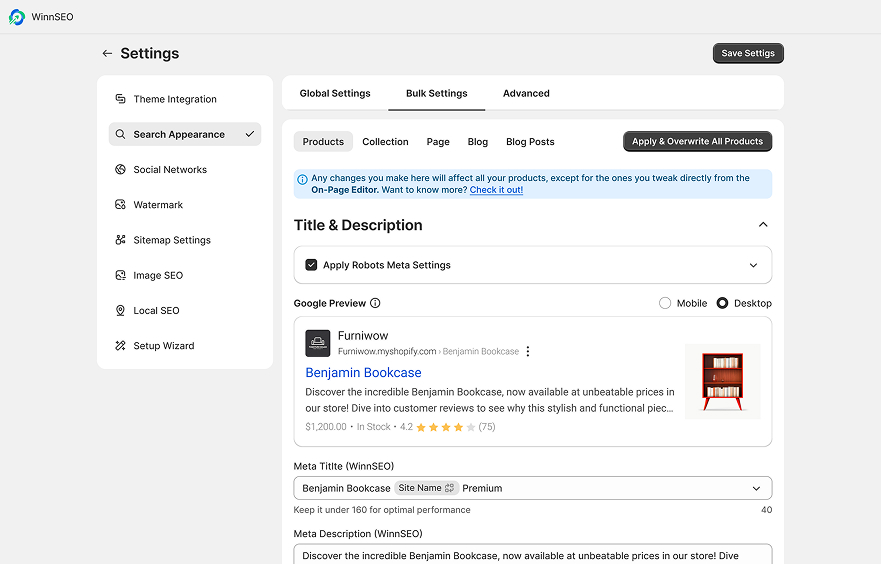Click the Setup Wizard wand icon
Viewport: 881px width, 564px height.
[120, 345]
